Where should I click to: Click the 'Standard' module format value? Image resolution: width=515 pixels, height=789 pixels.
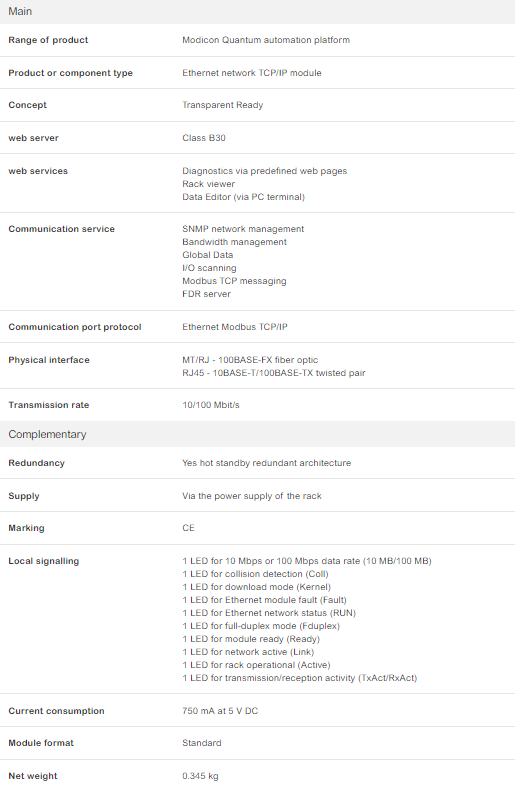202,743
